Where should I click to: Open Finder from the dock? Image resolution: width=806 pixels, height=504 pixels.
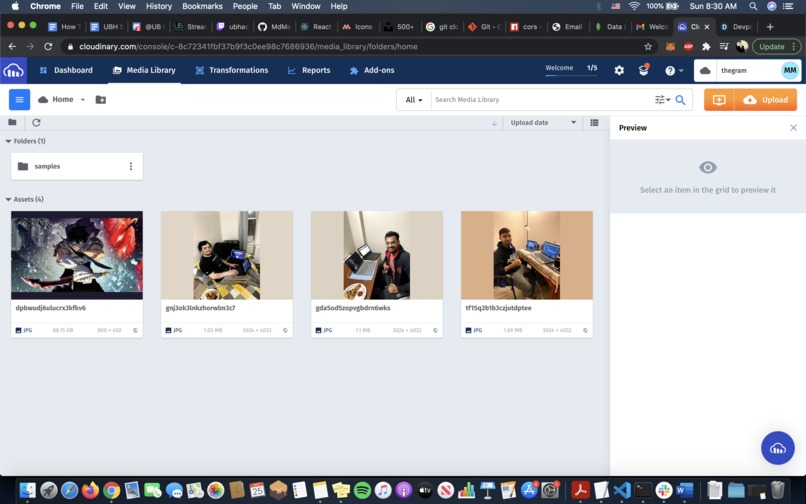27,490
